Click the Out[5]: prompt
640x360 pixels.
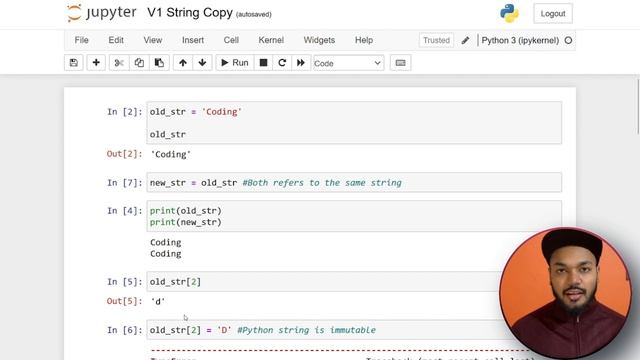point(124,301)
